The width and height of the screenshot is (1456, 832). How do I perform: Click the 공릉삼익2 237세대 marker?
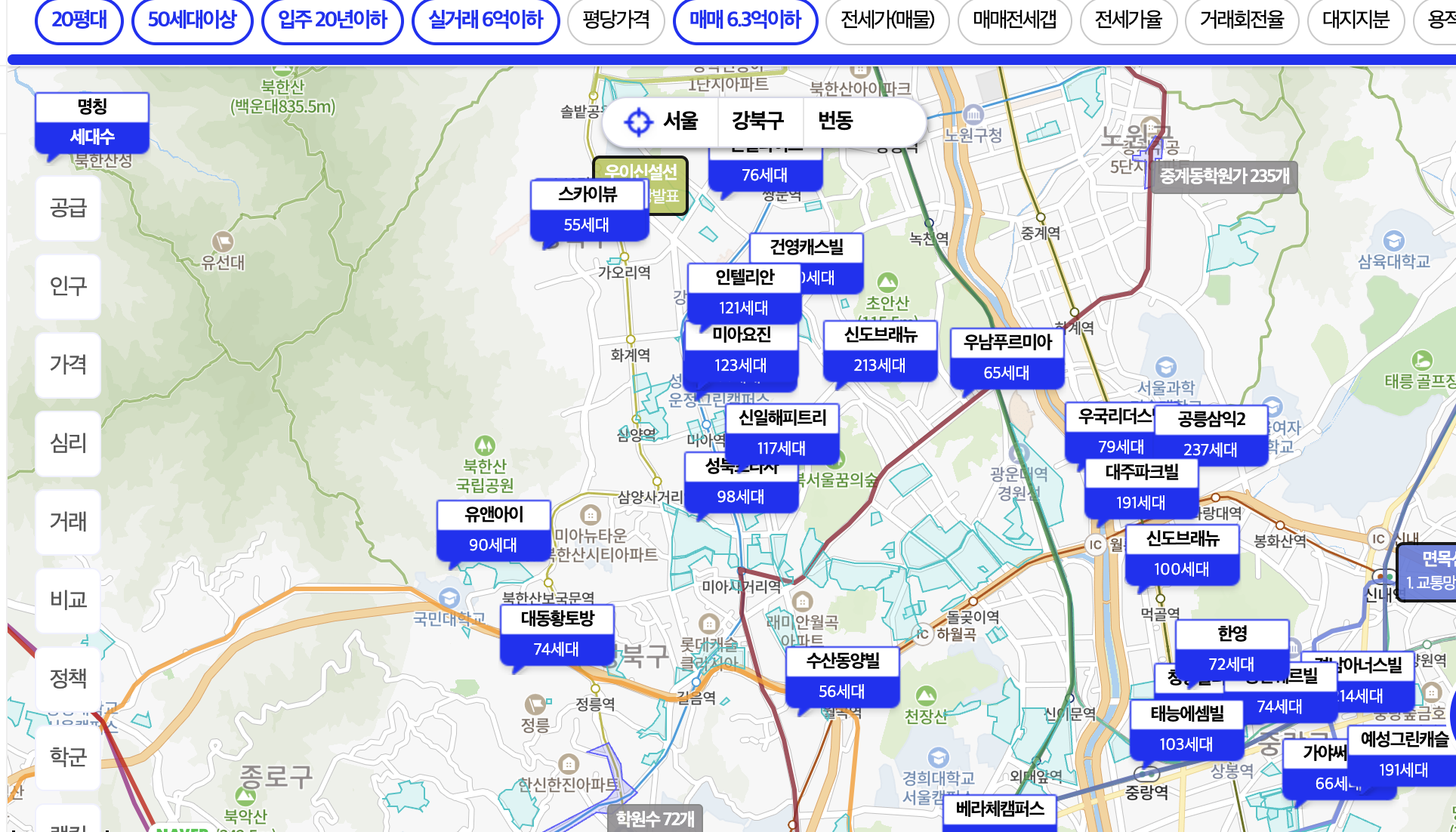pyautogui.click(x=1211, y=435)
